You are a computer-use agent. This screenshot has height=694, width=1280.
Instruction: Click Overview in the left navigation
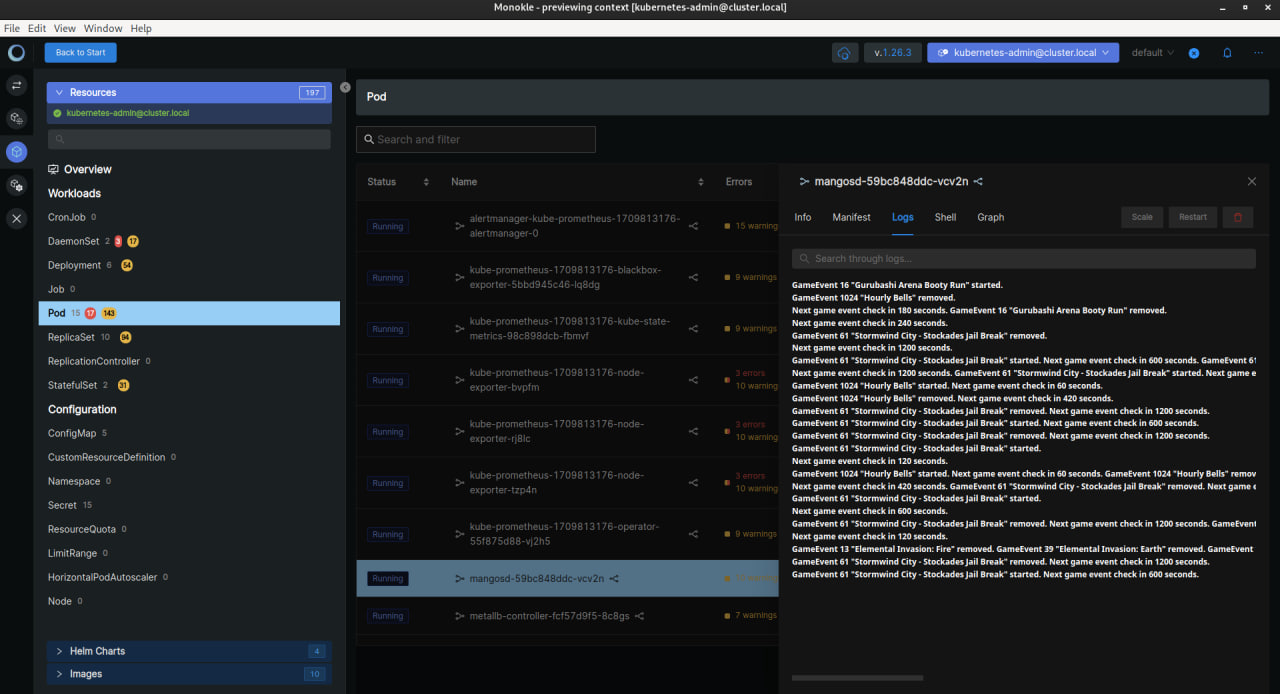(x=88, y=169)
